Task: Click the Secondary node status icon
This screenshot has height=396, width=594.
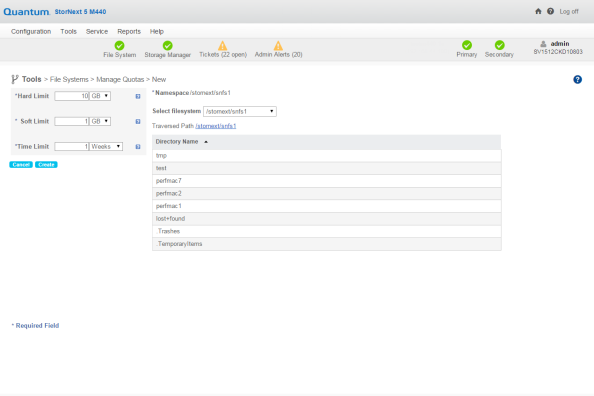Action: pyautogui.click(x=499, y=45)
